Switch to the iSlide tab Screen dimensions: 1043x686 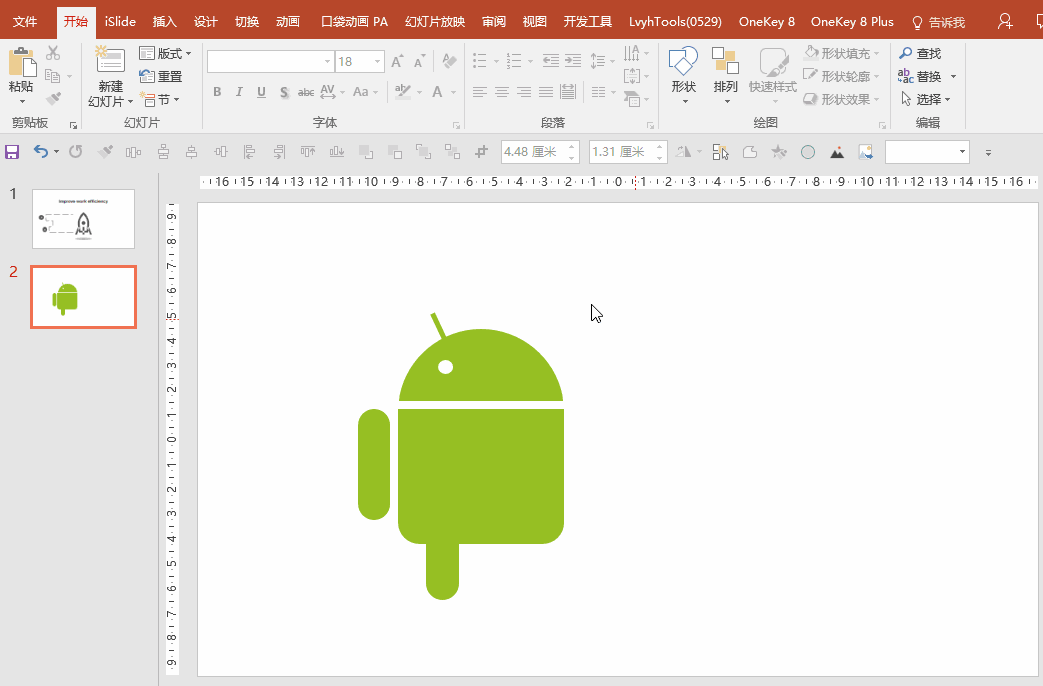coord(120,22)
